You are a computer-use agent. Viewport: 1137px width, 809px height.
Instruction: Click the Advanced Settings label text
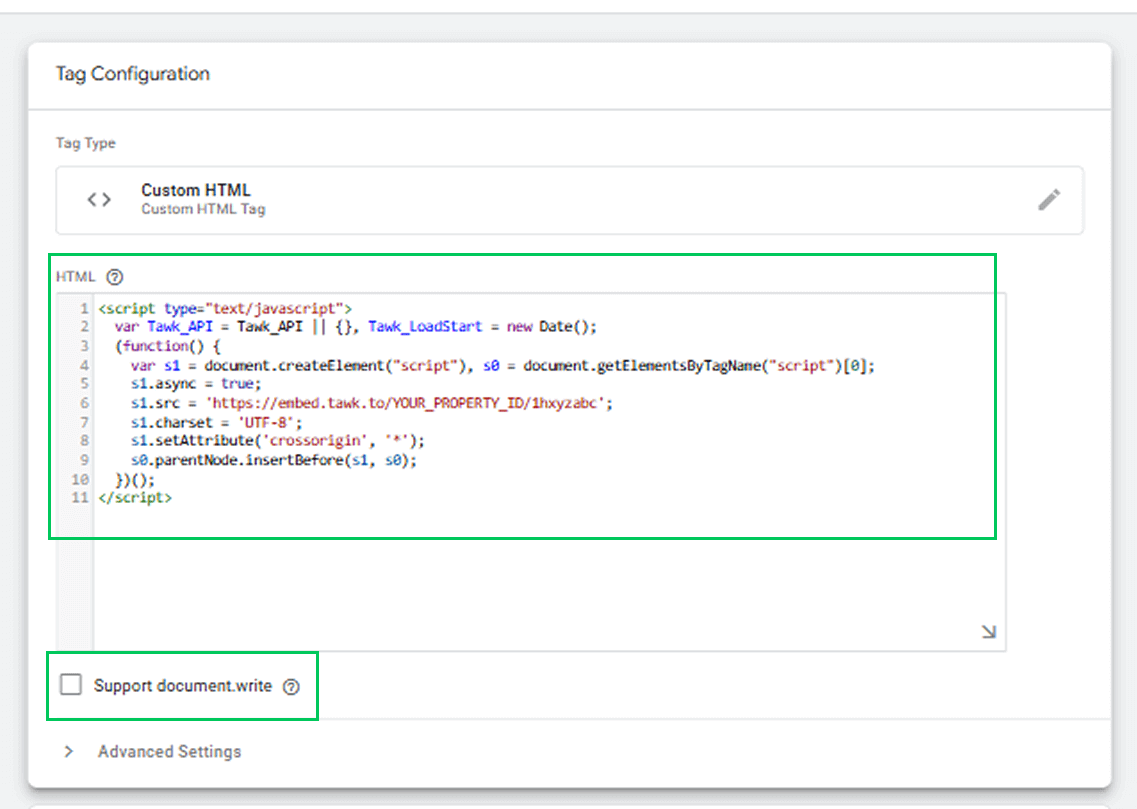170,752
